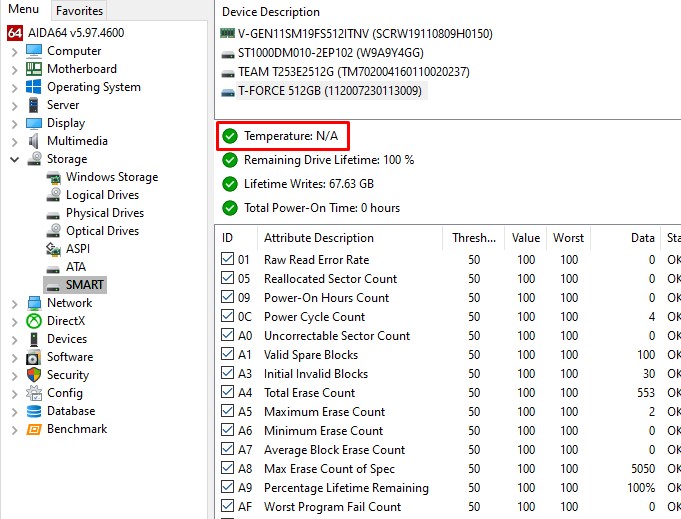Screen dimensions: 681x519
Task: Click the Motherboard icon
Action: point(34,69)
